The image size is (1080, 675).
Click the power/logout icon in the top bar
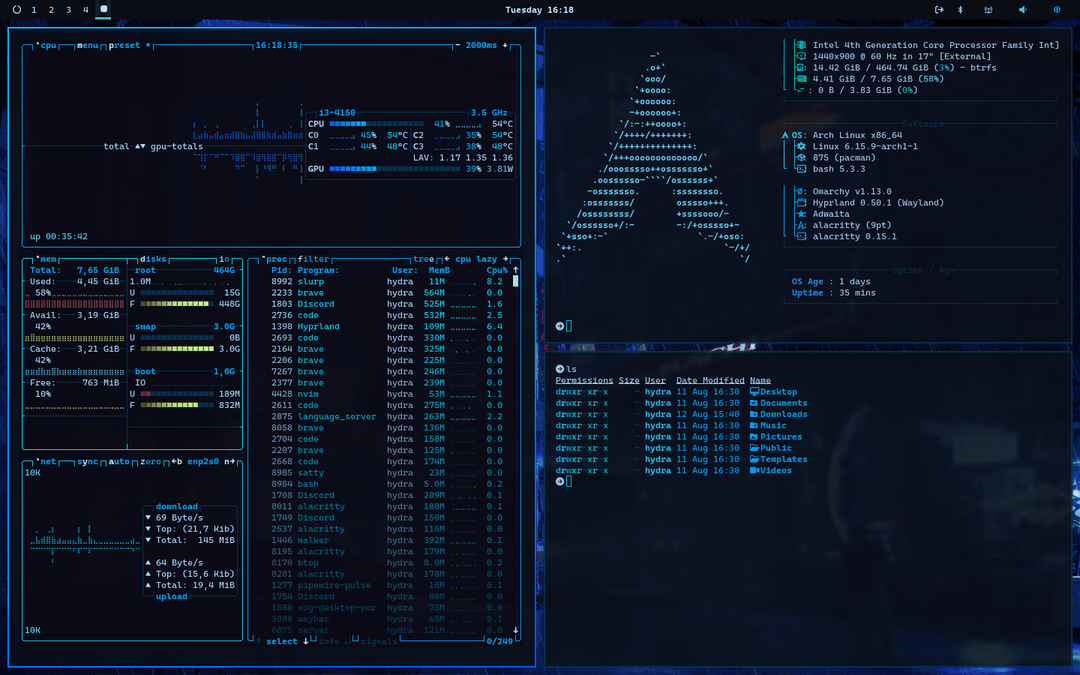tap(940, 10)
